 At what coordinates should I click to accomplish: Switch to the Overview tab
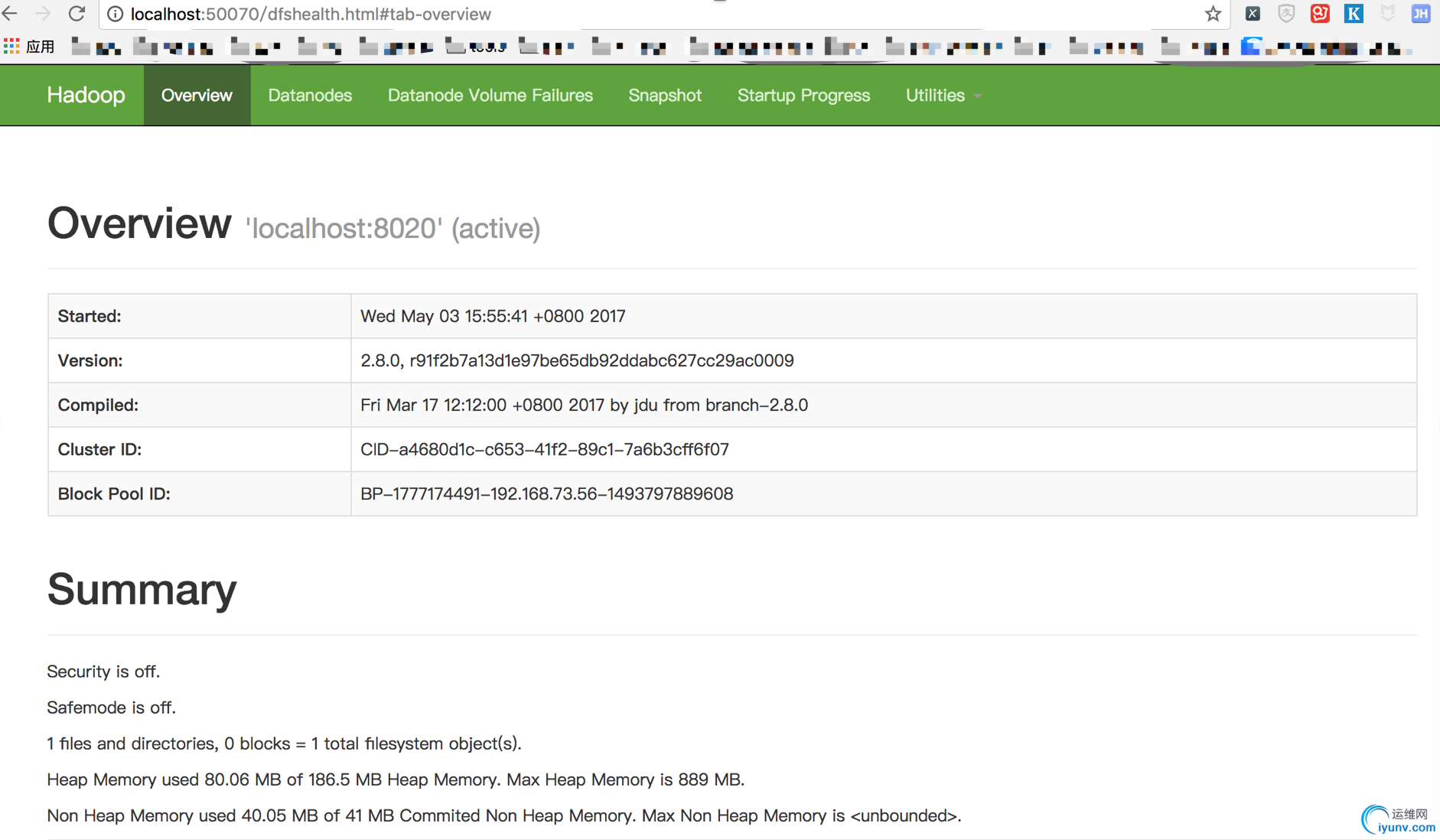197,95
